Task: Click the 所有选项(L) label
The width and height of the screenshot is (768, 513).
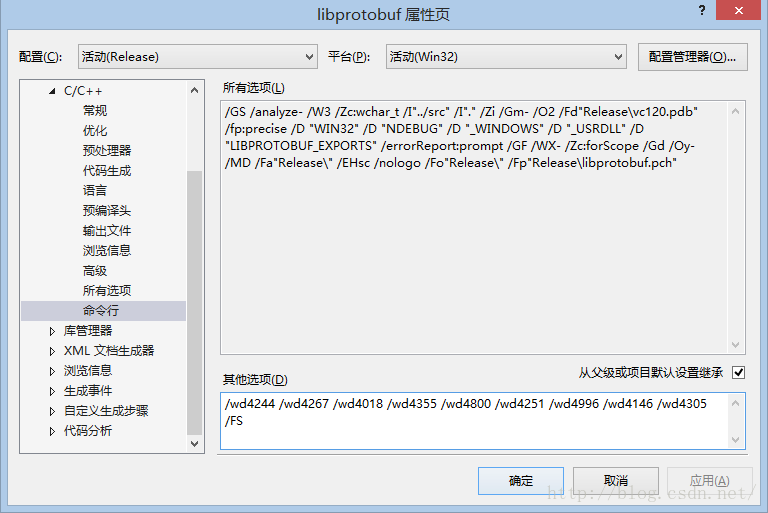Action: tap(254, 88)
